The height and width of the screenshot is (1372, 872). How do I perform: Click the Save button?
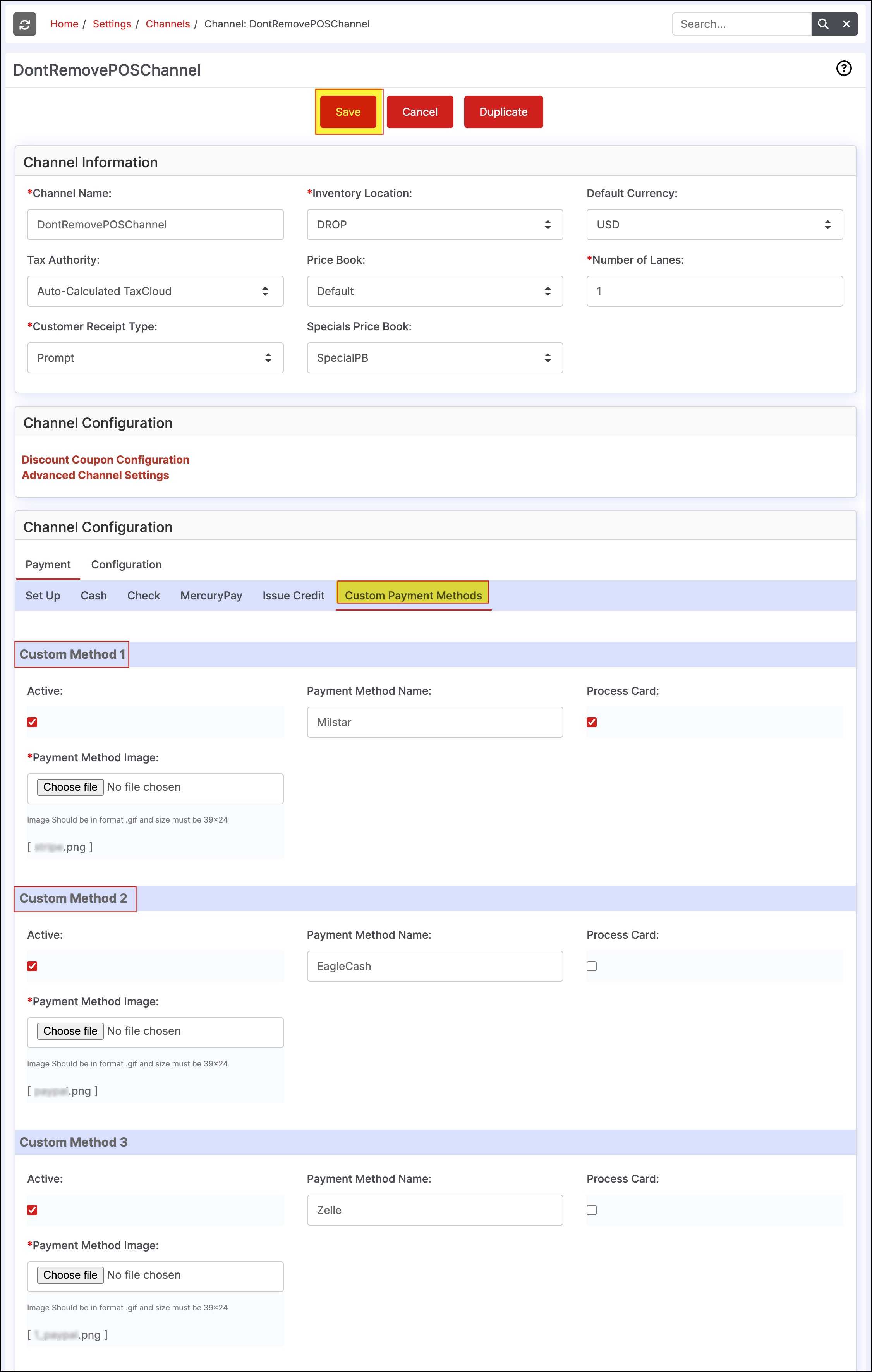point(347,112)
